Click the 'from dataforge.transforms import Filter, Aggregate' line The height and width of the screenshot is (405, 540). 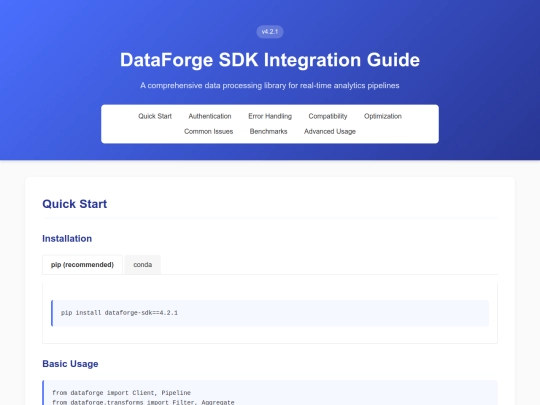[143, 402]
